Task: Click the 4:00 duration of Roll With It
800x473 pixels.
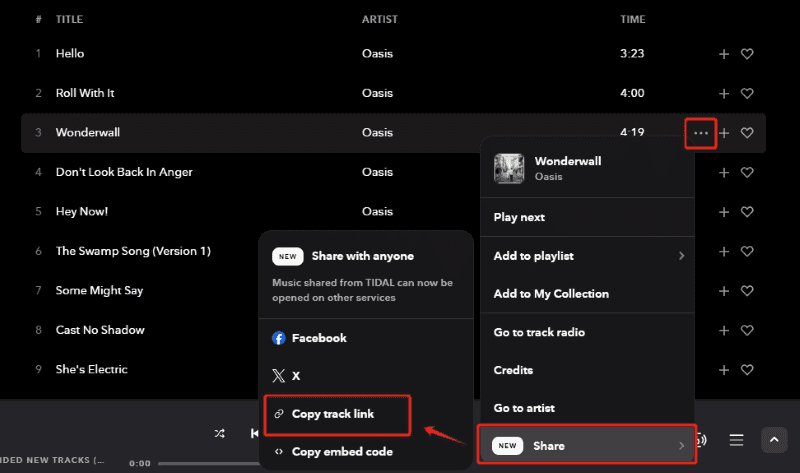Action: pyautogui.click(x=632, y=93)
